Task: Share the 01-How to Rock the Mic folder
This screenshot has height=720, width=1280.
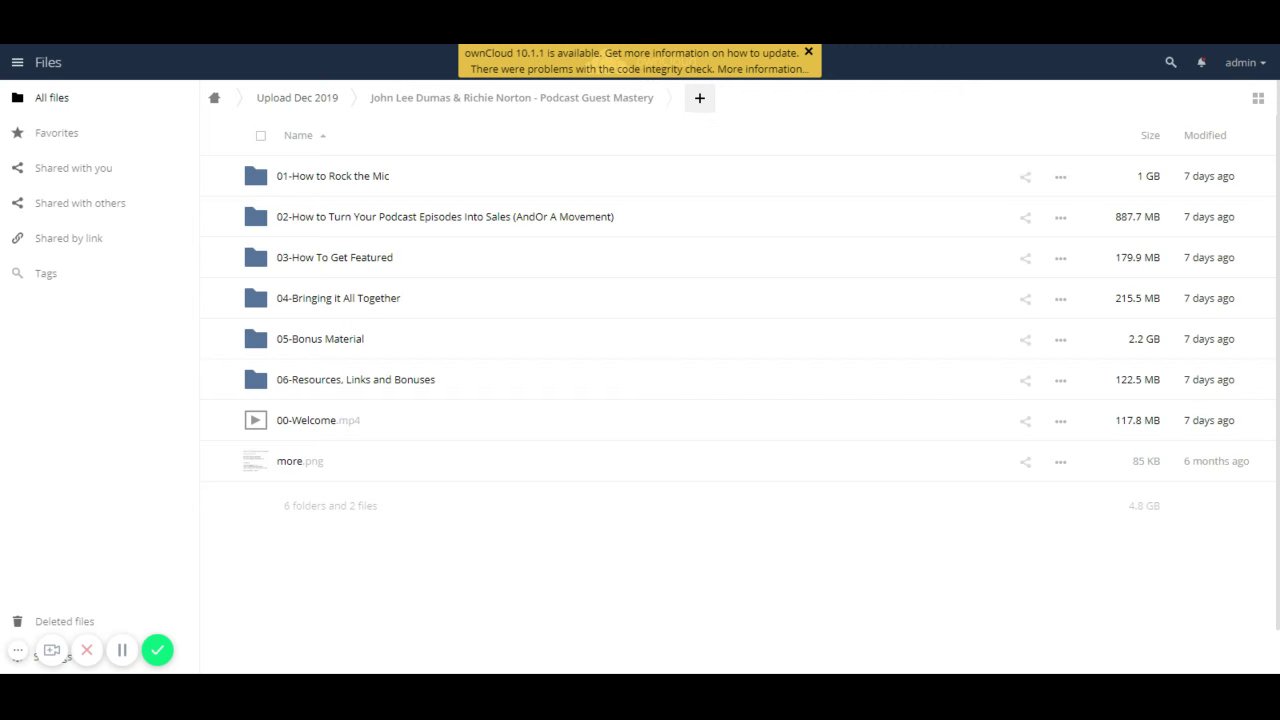Action: point(1025,177)
